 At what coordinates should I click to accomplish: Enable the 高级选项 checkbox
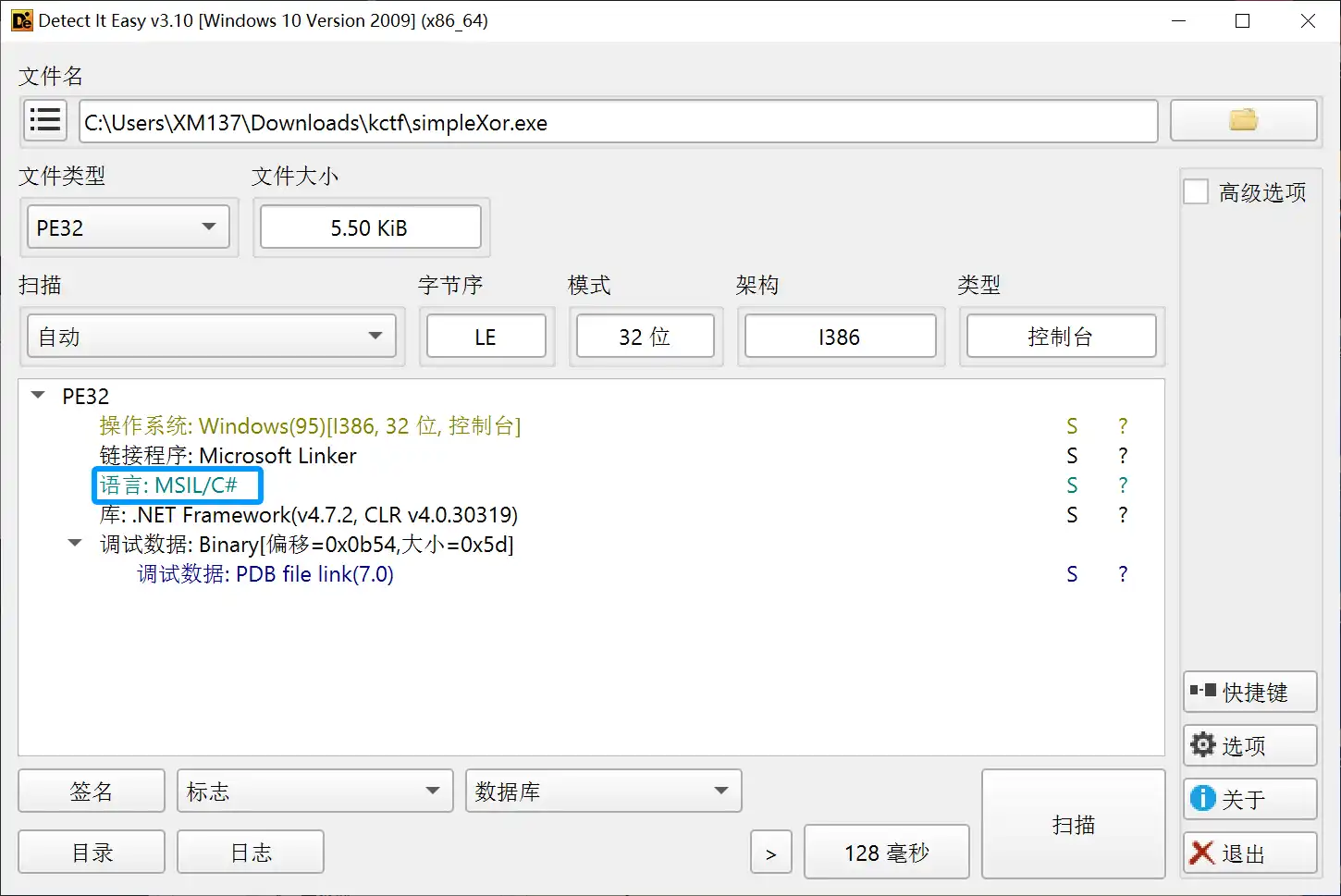click(x=1196, y=192)
